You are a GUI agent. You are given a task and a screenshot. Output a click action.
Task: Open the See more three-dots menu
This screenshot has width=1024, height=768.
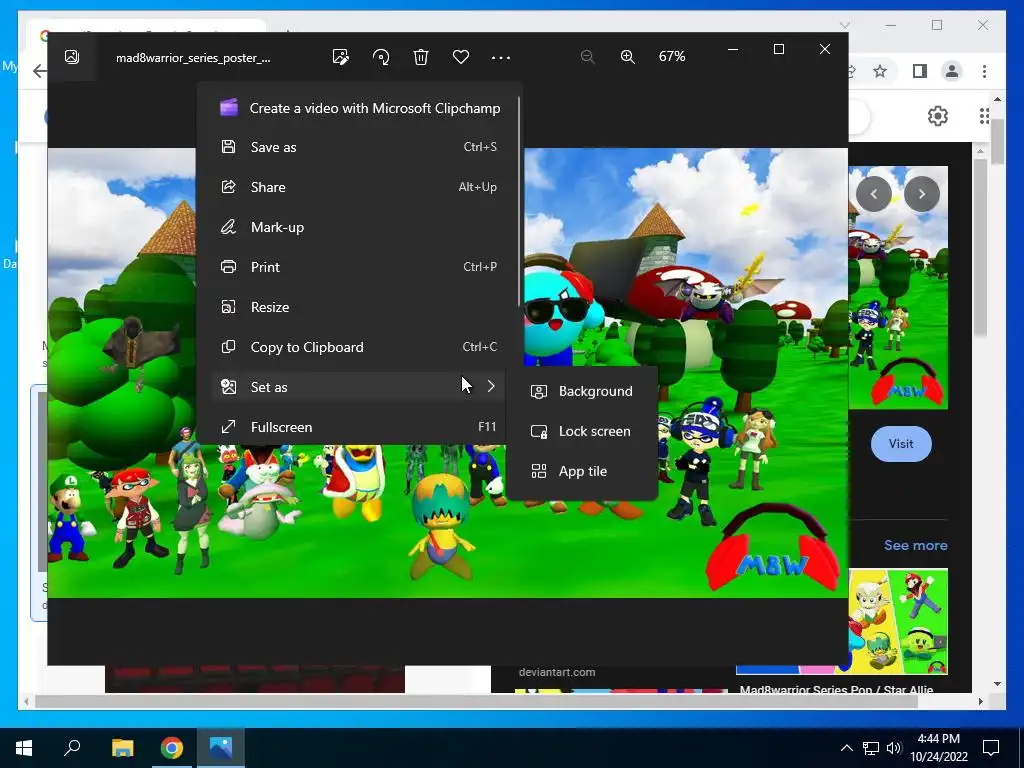501,57
